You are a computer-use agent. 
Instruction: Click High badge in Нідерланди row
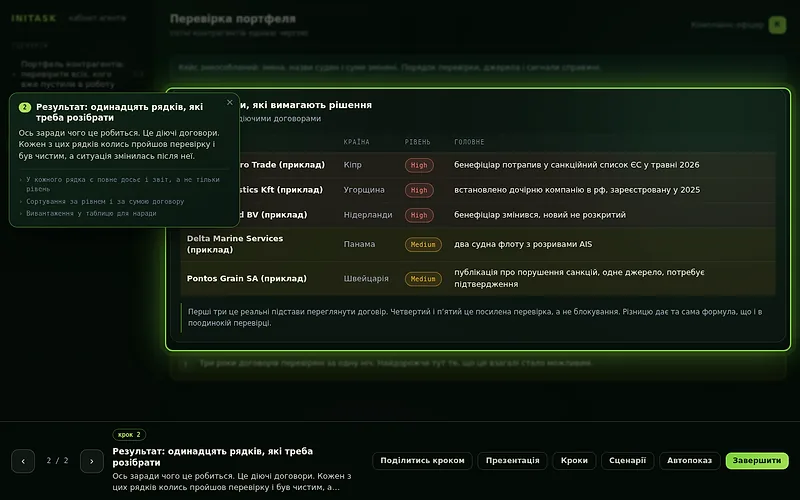pos(419,215)
